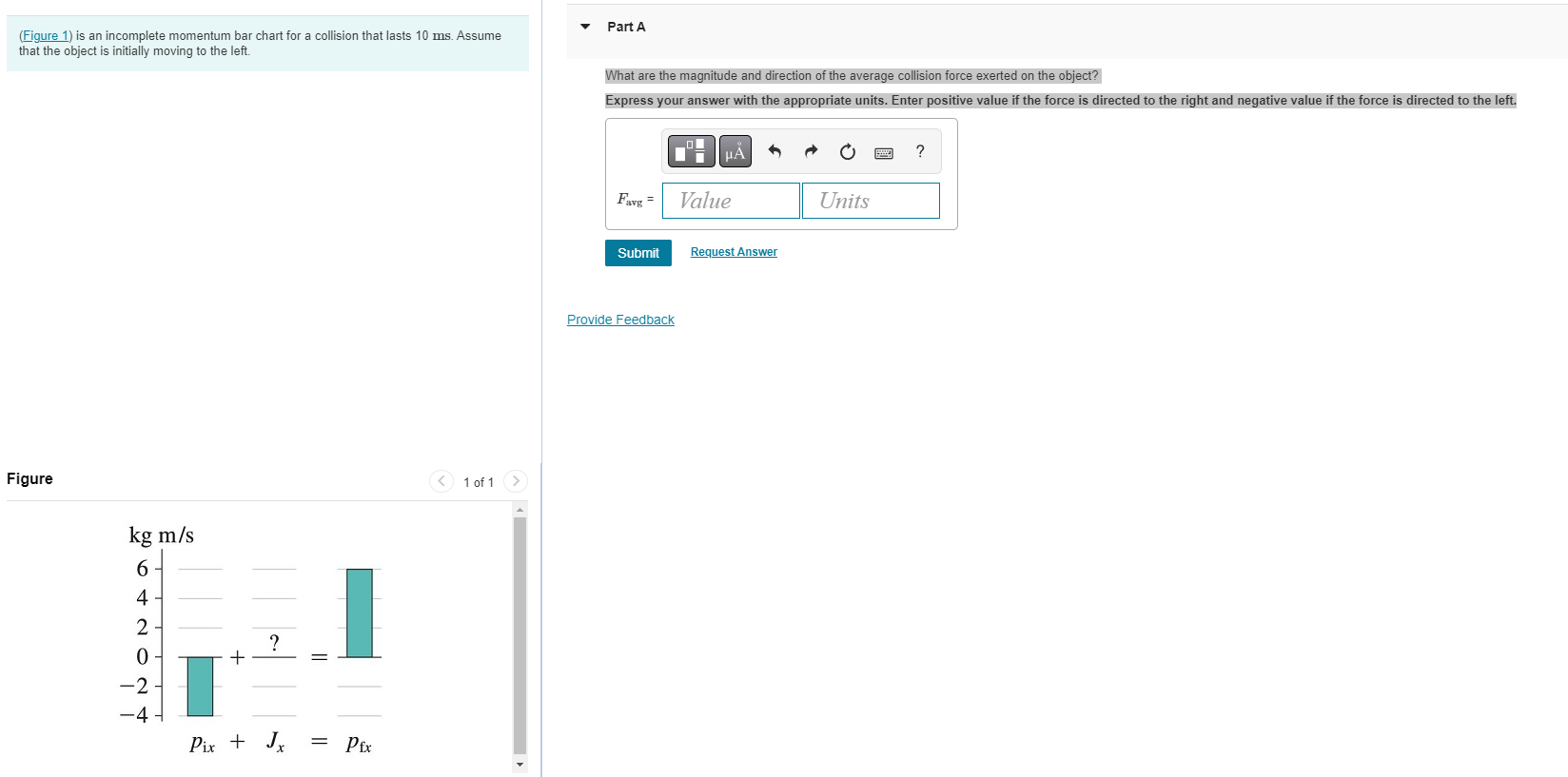Show keyboard shortcuts icon

click(884, 152)
